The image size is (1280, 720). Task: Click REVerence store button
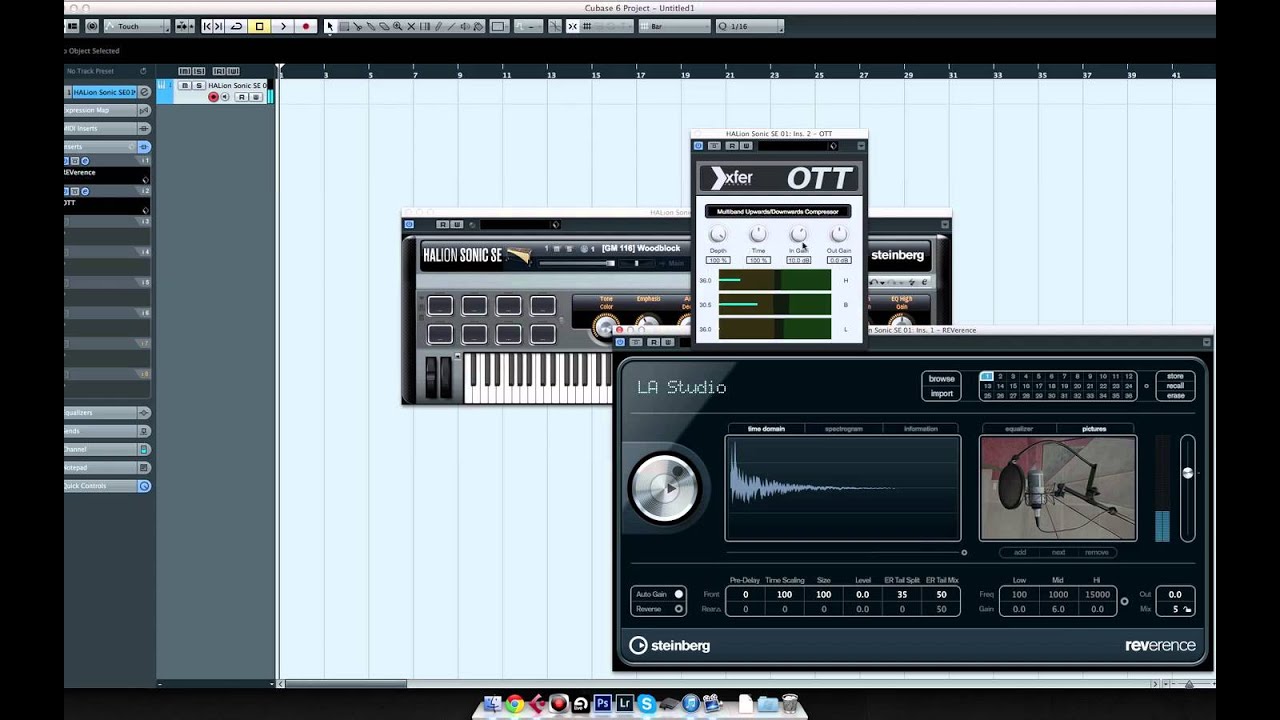(x=1175, y=377)
